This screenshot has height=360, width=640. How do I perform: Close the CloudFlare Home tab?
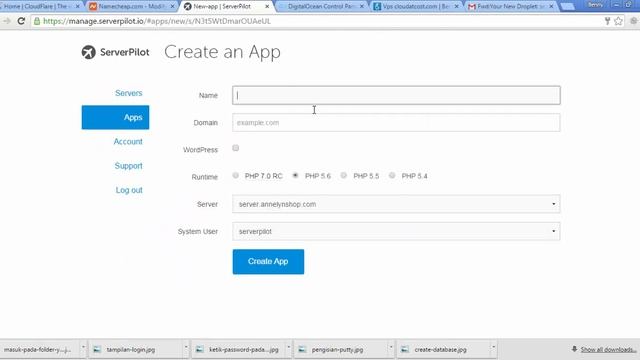pos(78,7)
